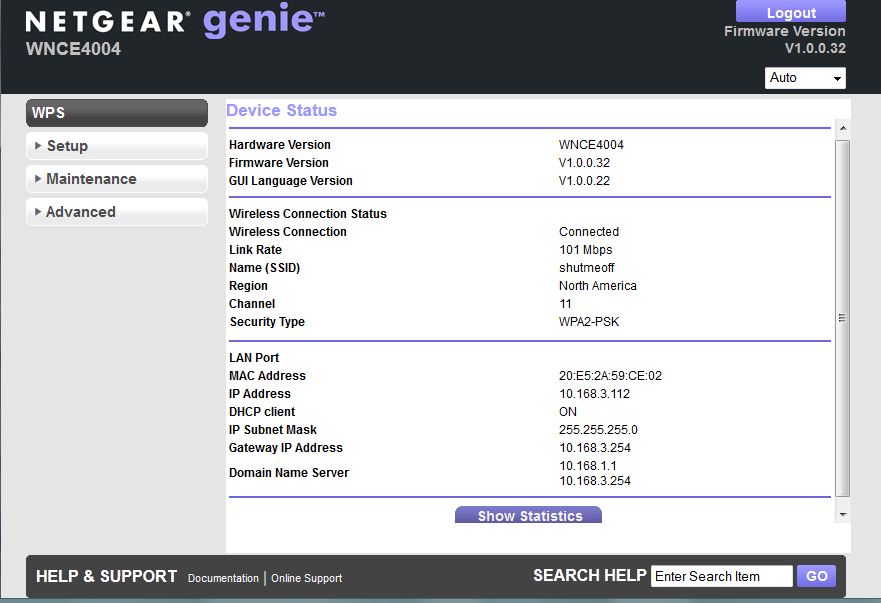Select the Link Rate value 101 Mbps
Viewport: 881px width, 603px height.
[x=585, y=250]
